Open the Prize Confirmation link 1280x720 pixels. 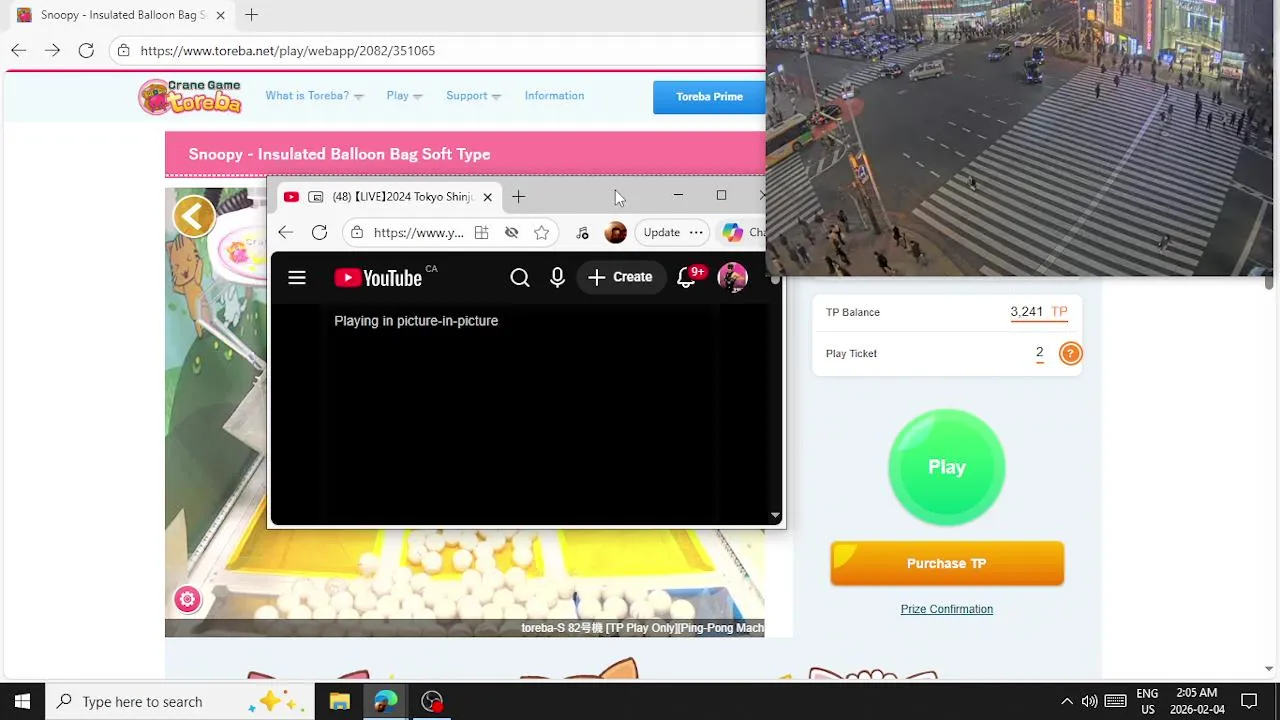947,609
